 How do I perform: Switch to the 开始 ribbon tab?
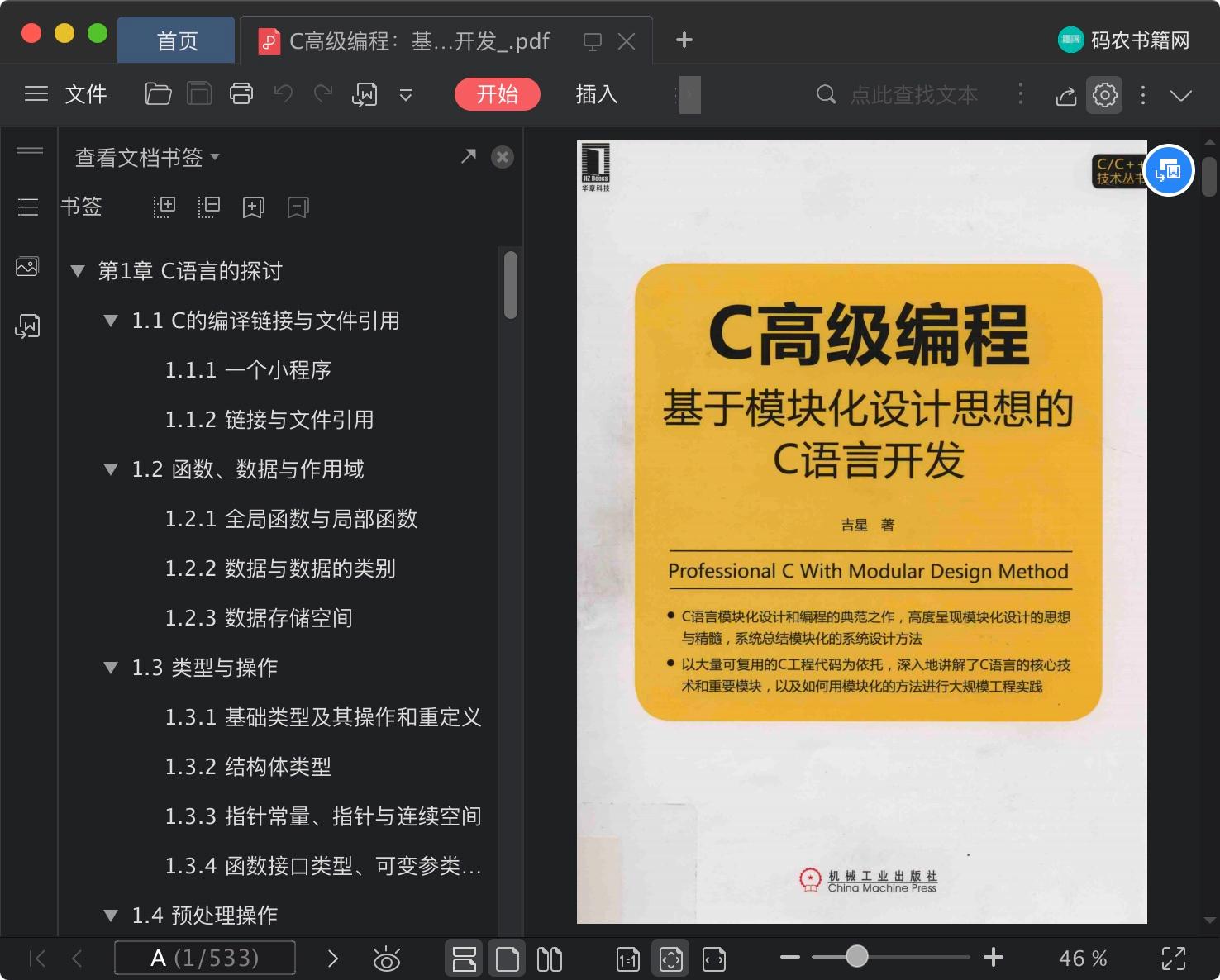point(498,94)
